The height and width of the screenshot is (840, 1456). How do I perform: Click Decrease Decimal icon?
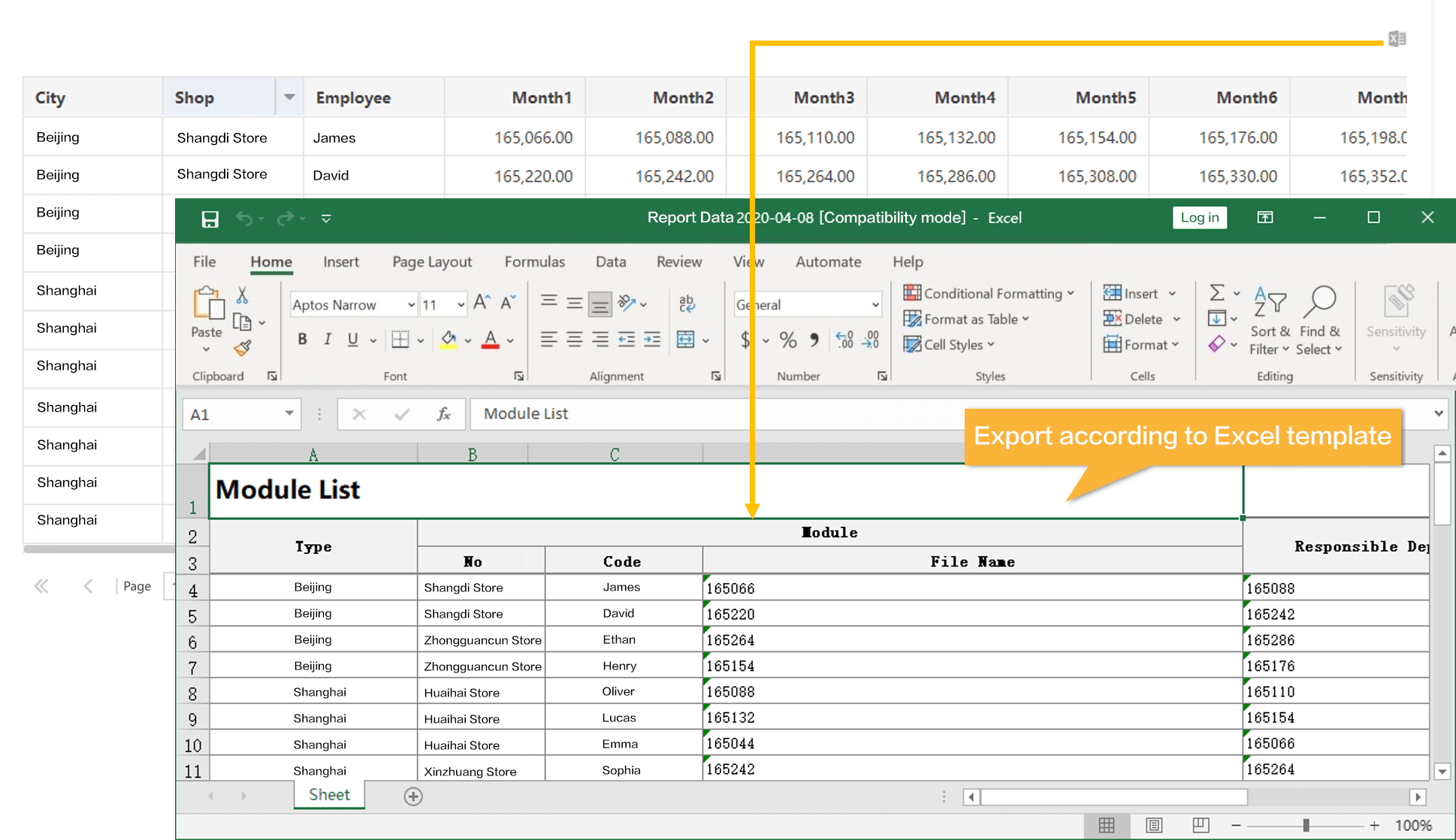tap(871, 340)
